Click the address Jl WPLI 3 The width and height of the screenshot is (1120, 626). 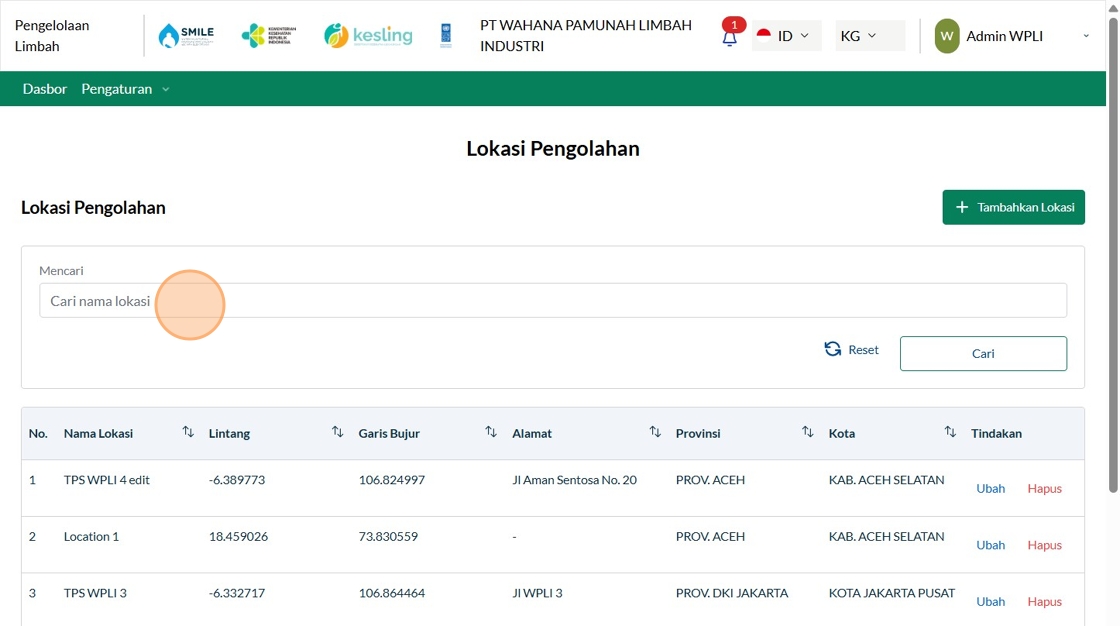537,593
